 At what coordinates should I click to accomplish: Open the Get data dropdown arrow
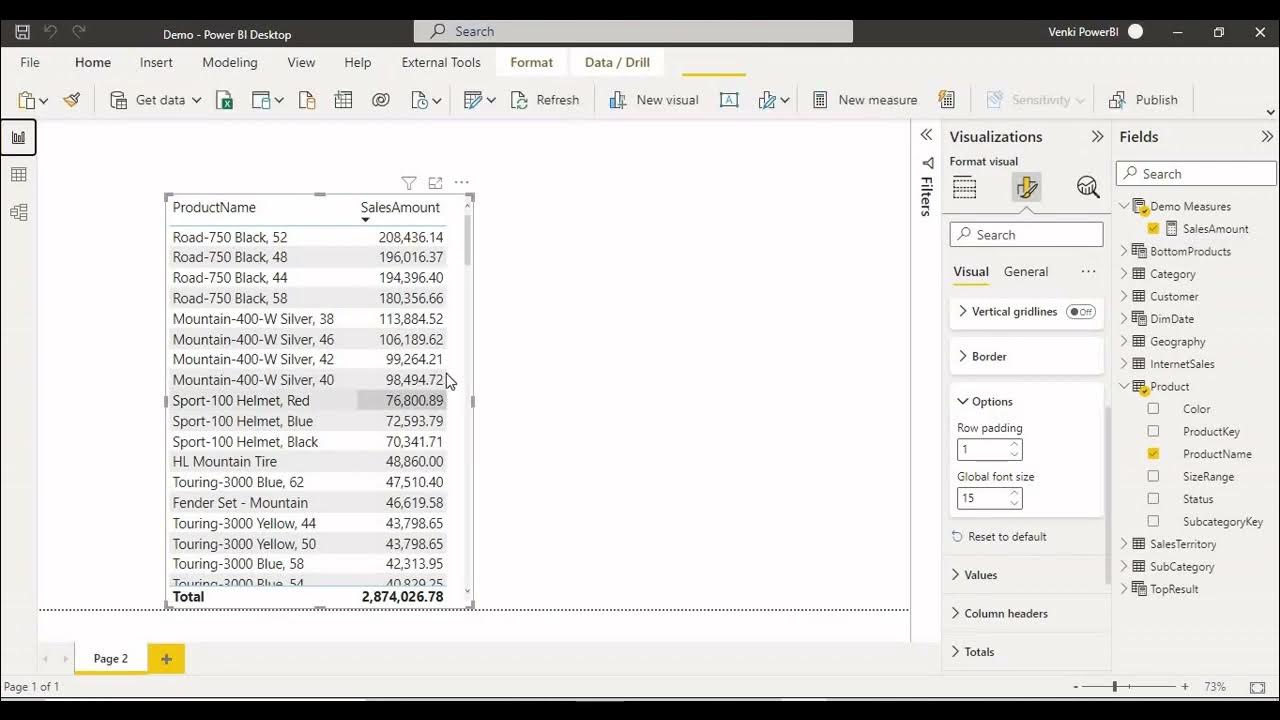point(196,100)
